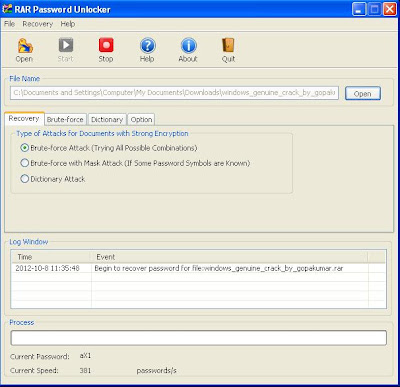Image resolution: width=400 pixels, height=387 pixels.
Task: Open the File menu
Action: (9, 24)
